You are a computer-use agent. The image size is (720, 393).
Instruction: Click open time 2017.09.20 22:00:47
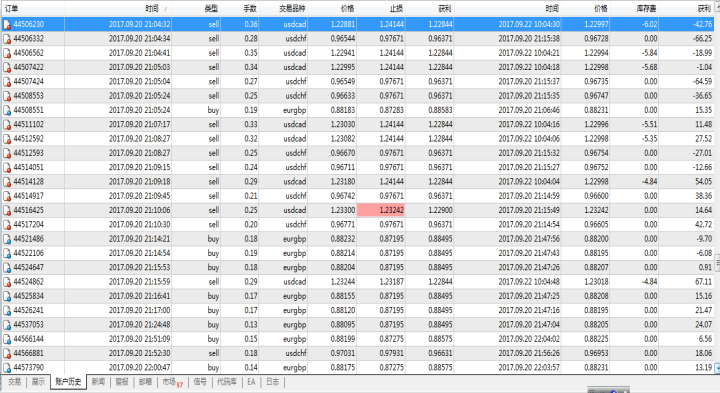click(x=139, y=367)
